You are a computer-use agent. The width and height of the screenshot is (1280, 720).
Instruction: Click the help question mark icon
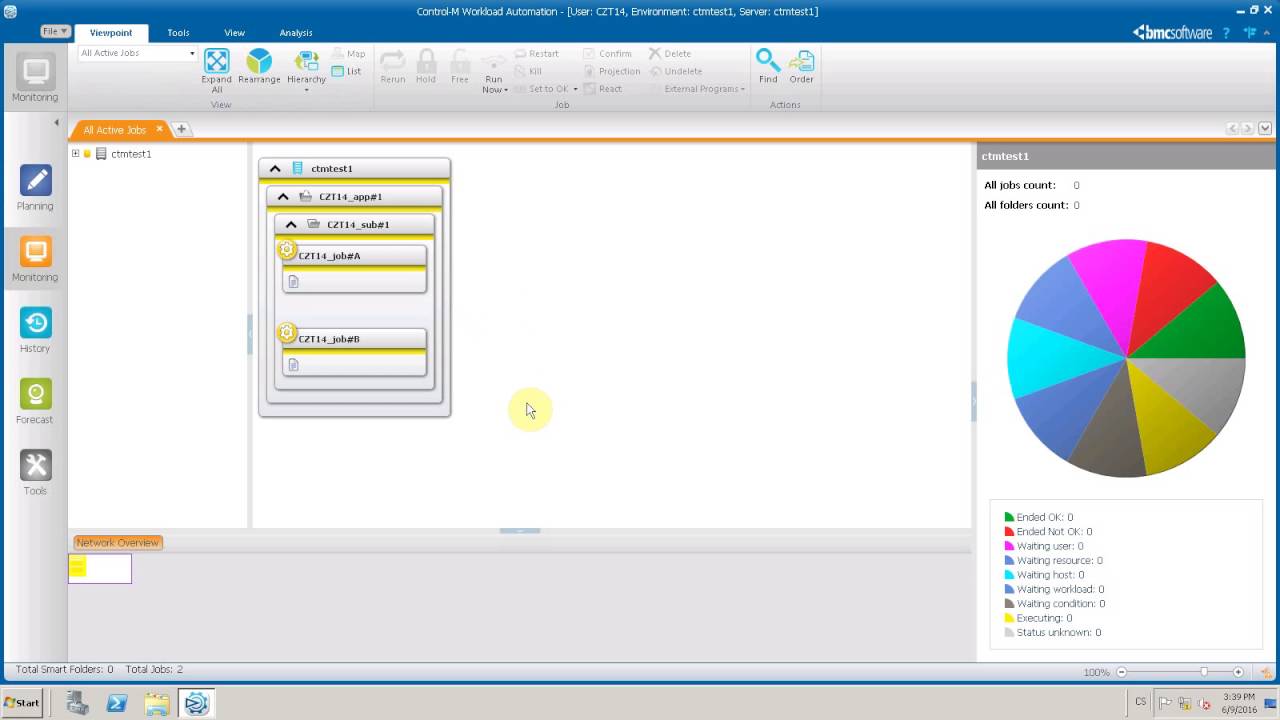tap(1227, 33)
